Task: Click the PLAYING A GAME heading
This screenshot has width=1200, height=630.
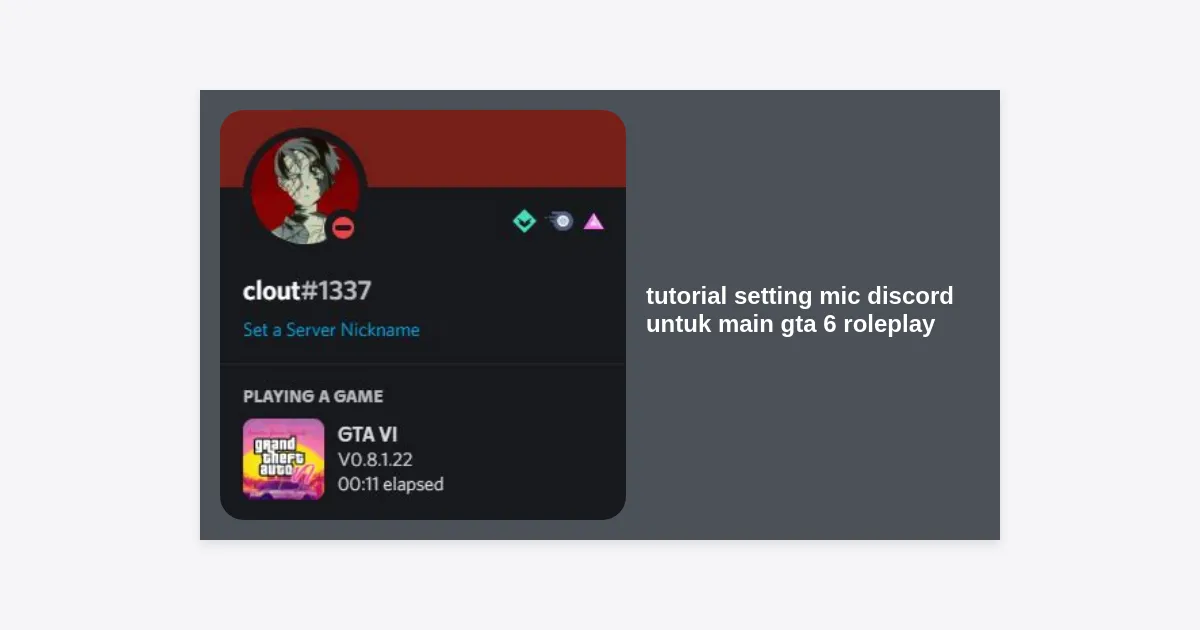Action: (x=313, y=396)
